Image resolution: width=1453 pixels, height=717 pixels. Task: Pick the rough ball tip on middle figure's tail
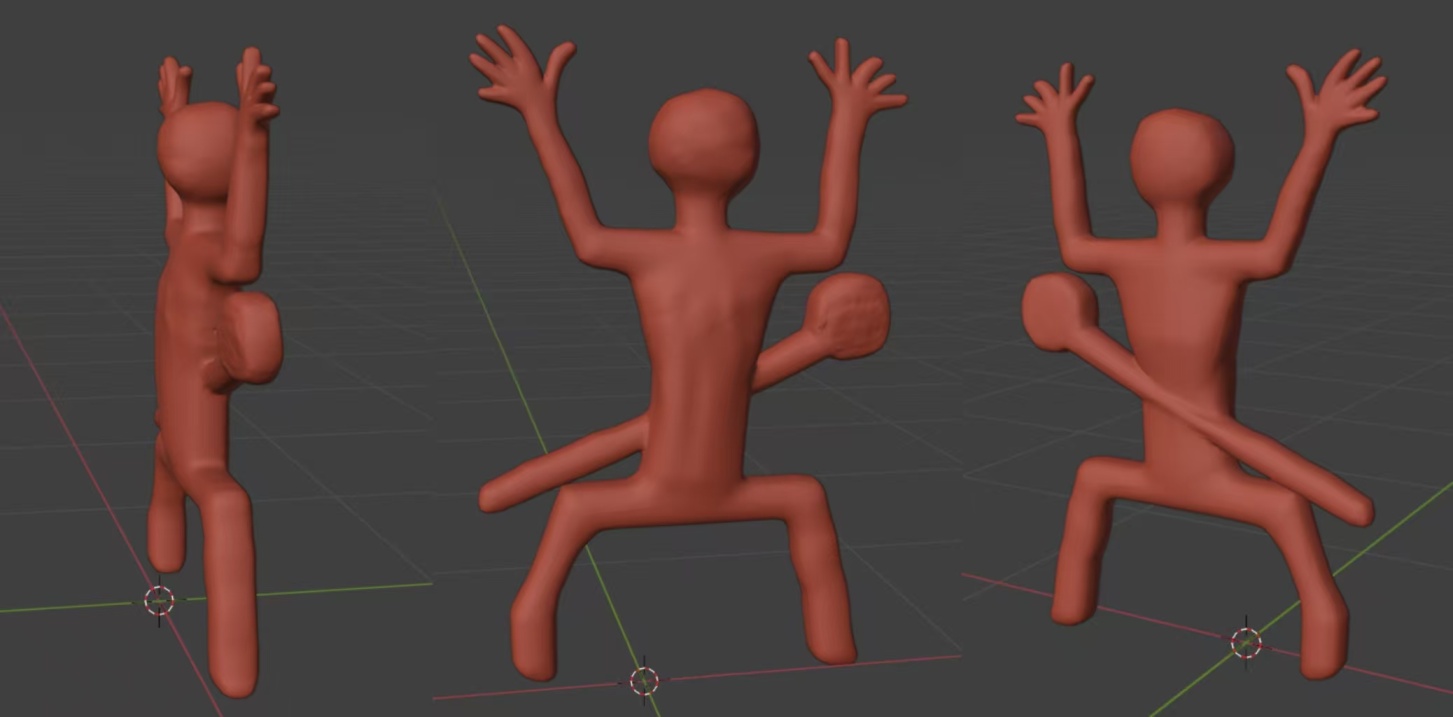pos(852,315)
